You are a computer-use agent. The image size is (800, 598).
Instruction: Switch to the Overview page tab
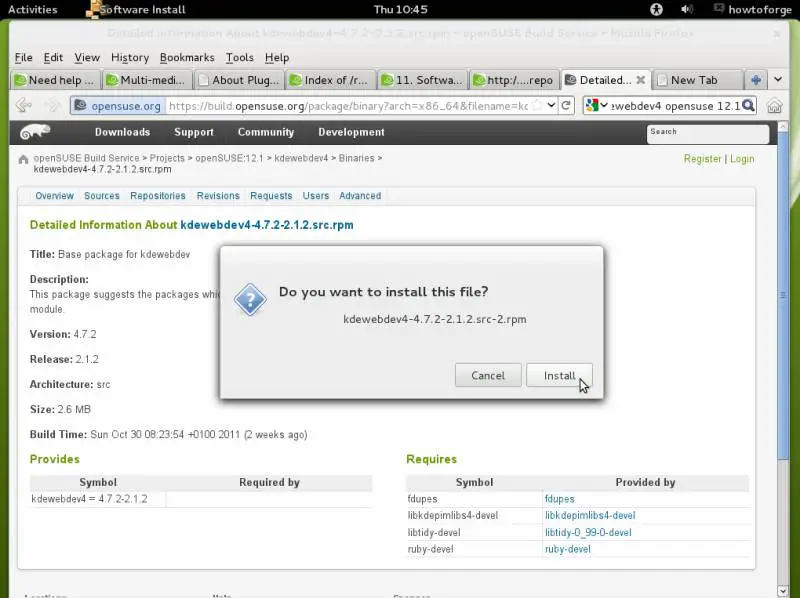click(x=55, y=196)
